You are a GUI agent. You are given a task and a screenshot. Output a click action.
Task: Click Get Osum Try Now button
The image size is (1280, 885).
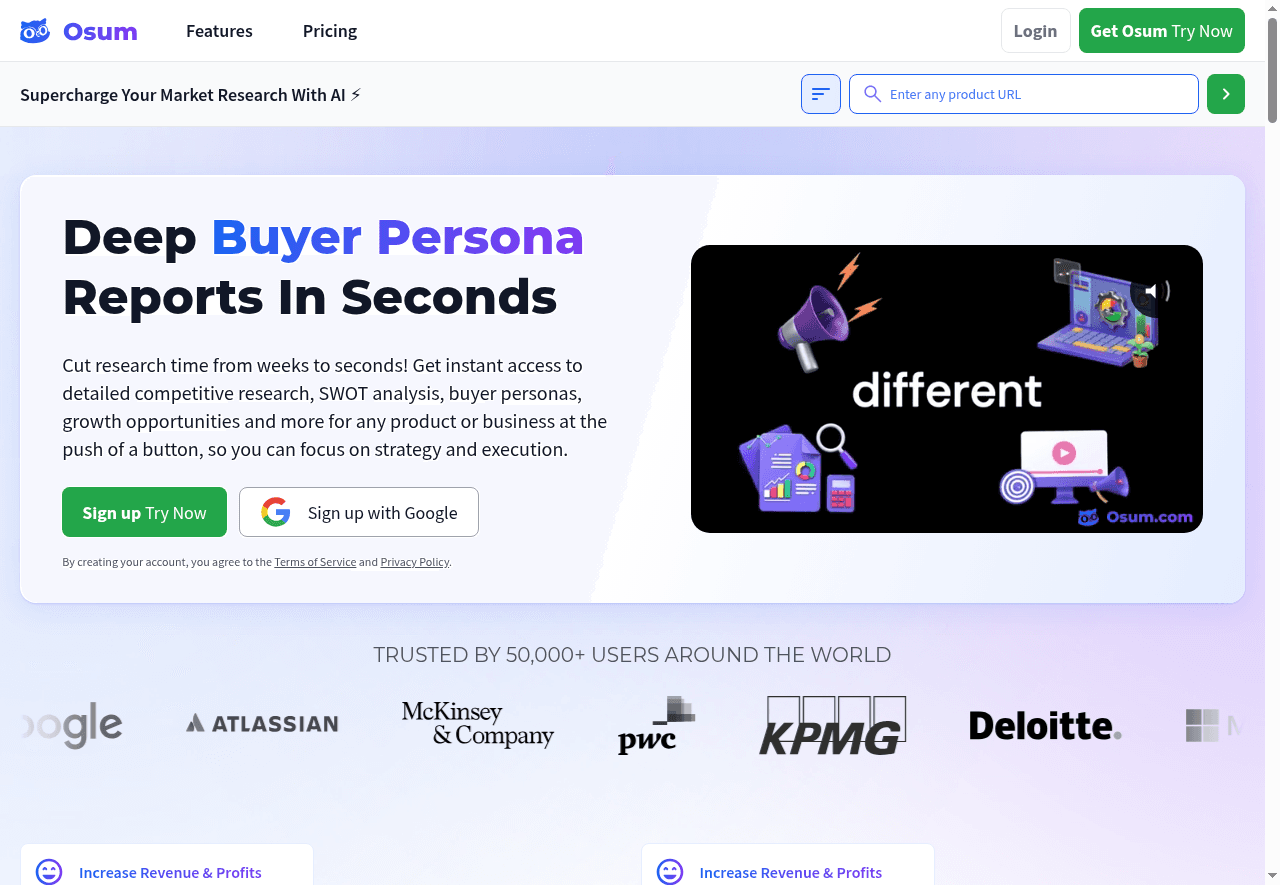click(1162, 31)
